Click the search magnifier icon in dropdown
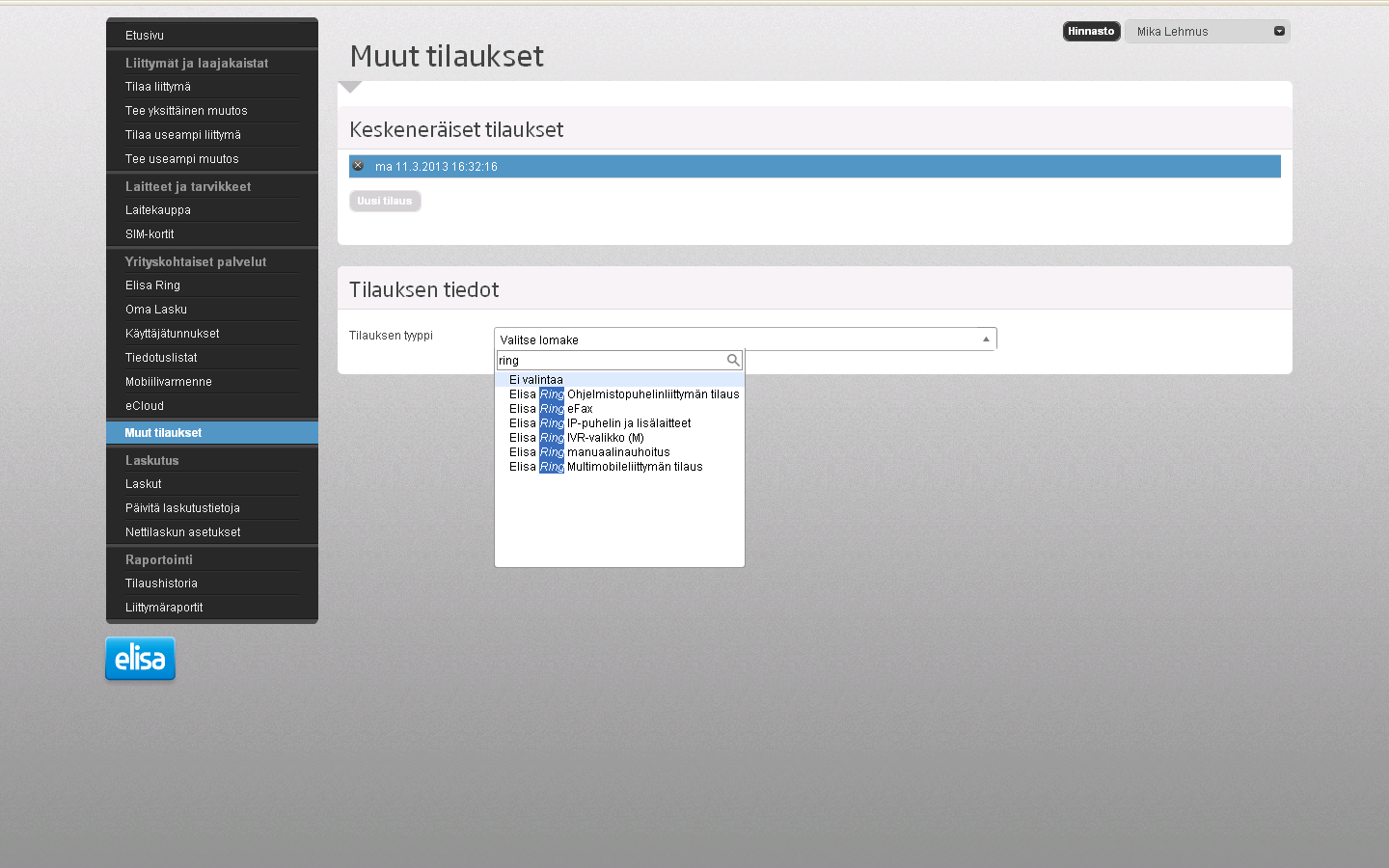The width and height of the screenshot is (1389, 868). [733, 360]
